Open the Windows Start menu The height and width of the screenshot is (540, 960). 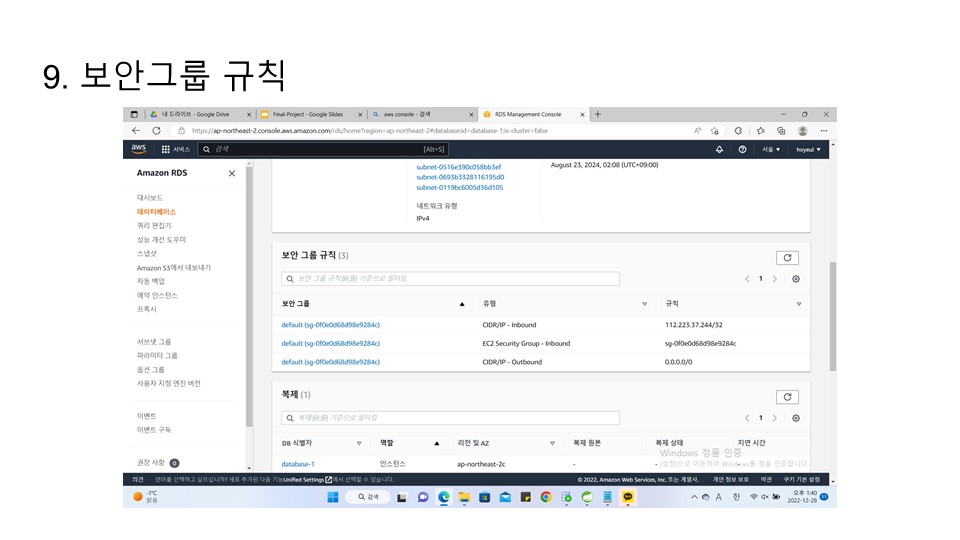pos(333,497)
